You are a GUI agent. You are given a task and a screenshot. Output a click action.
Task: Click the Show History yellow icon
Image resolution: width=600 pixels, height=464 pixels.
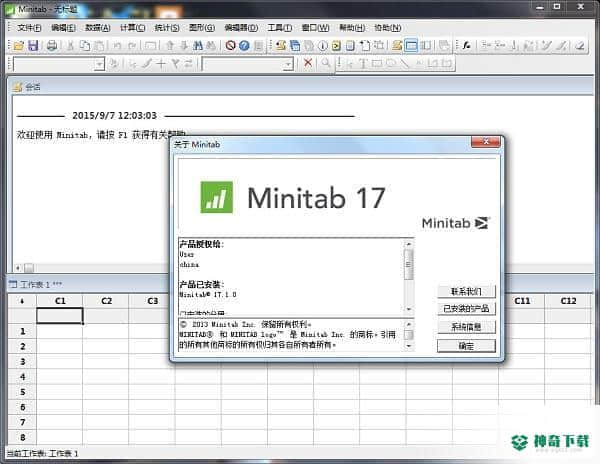[336, 46]
